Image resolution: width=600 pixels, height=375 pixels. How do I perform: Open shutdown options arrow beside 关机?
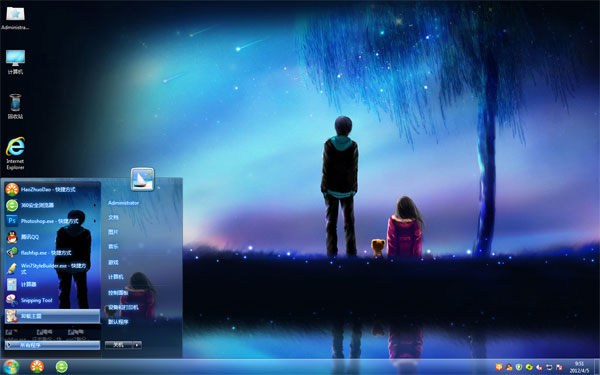(137, 345)
